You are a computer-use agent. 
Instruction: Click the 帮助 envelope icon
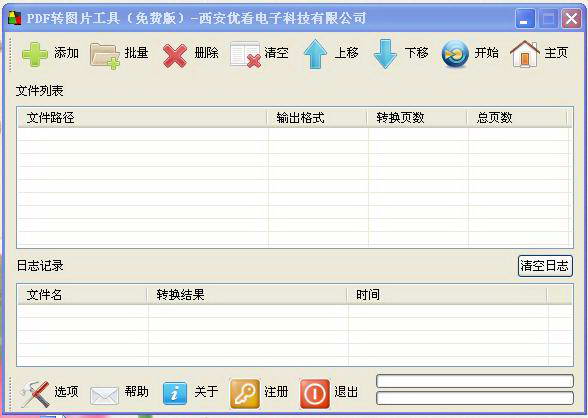point(104,395)
